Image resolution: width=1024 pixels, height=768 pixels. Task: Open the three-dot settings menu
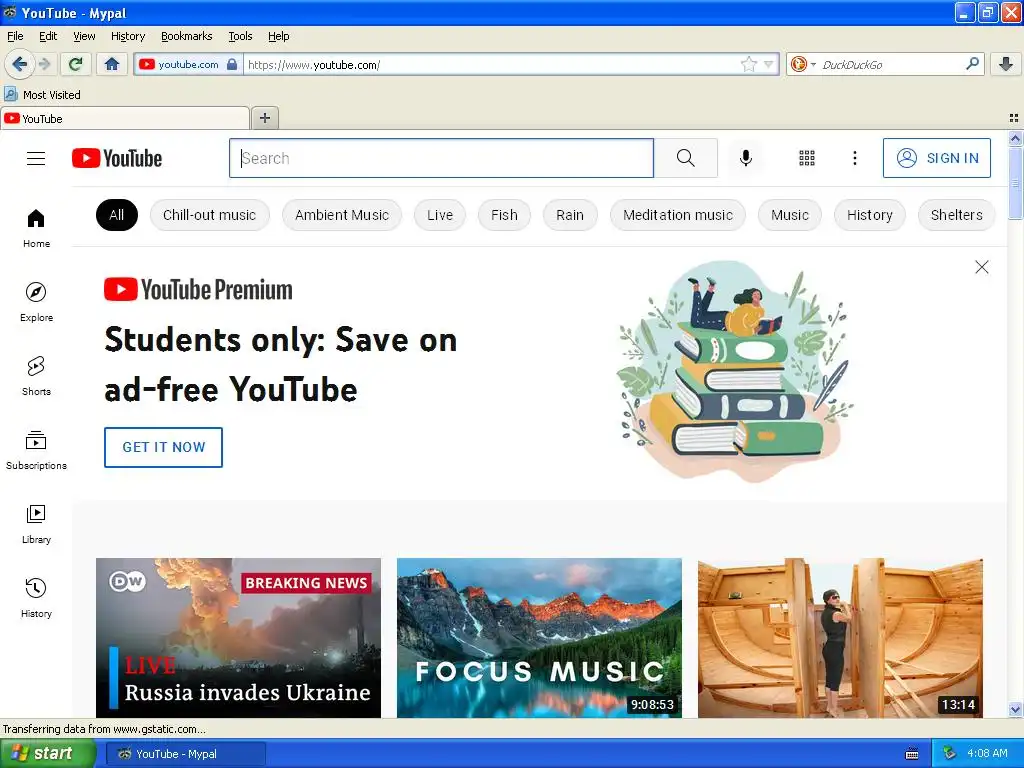[x=854, y=158]
